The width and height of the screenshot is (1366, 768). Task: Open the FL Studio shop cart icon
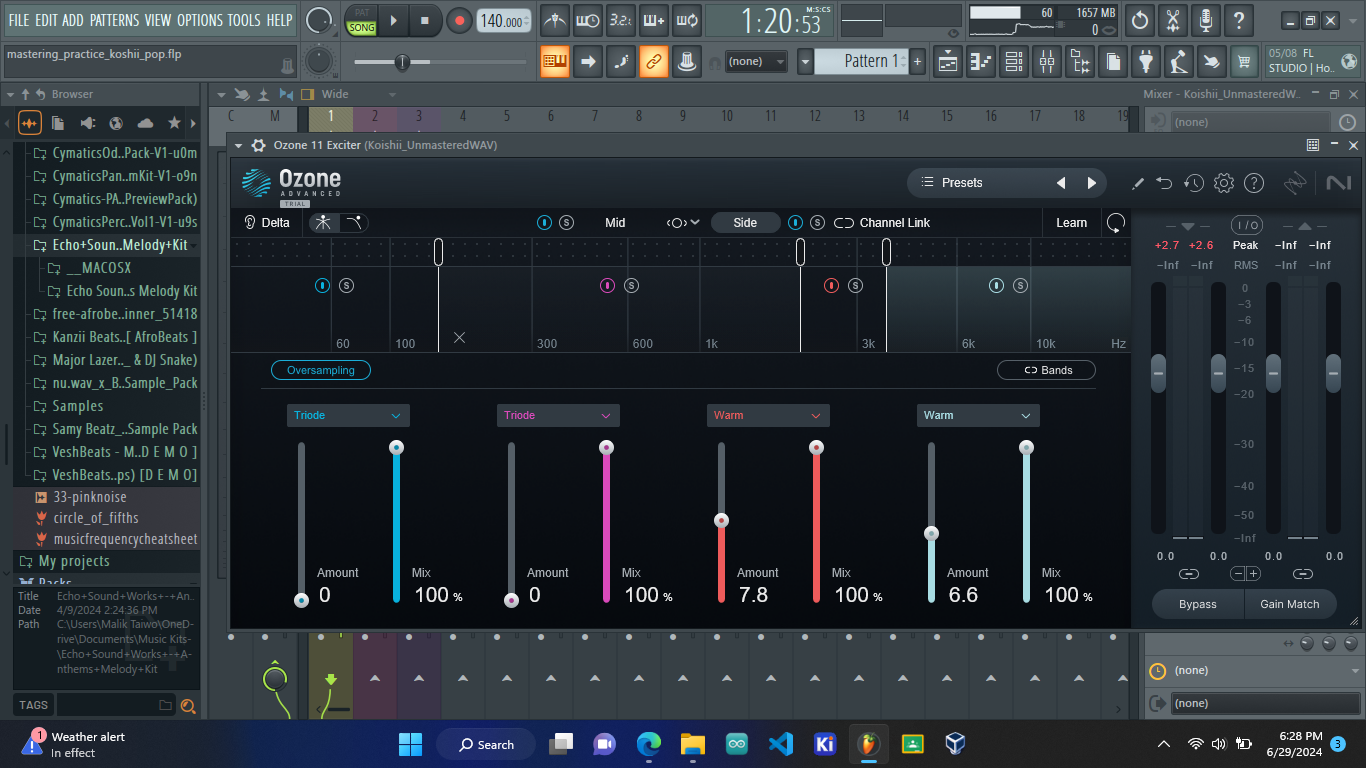click(1244, 62)
